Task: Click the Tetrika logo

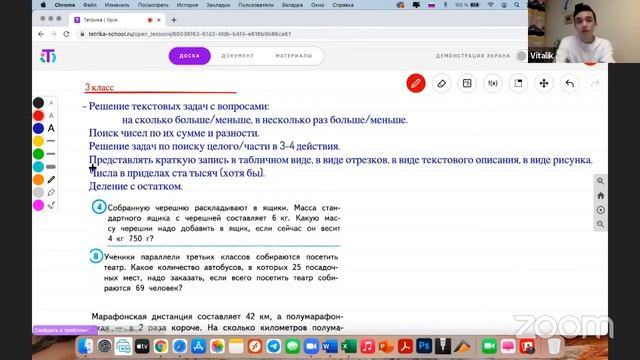Action: (x=48, y=56)
